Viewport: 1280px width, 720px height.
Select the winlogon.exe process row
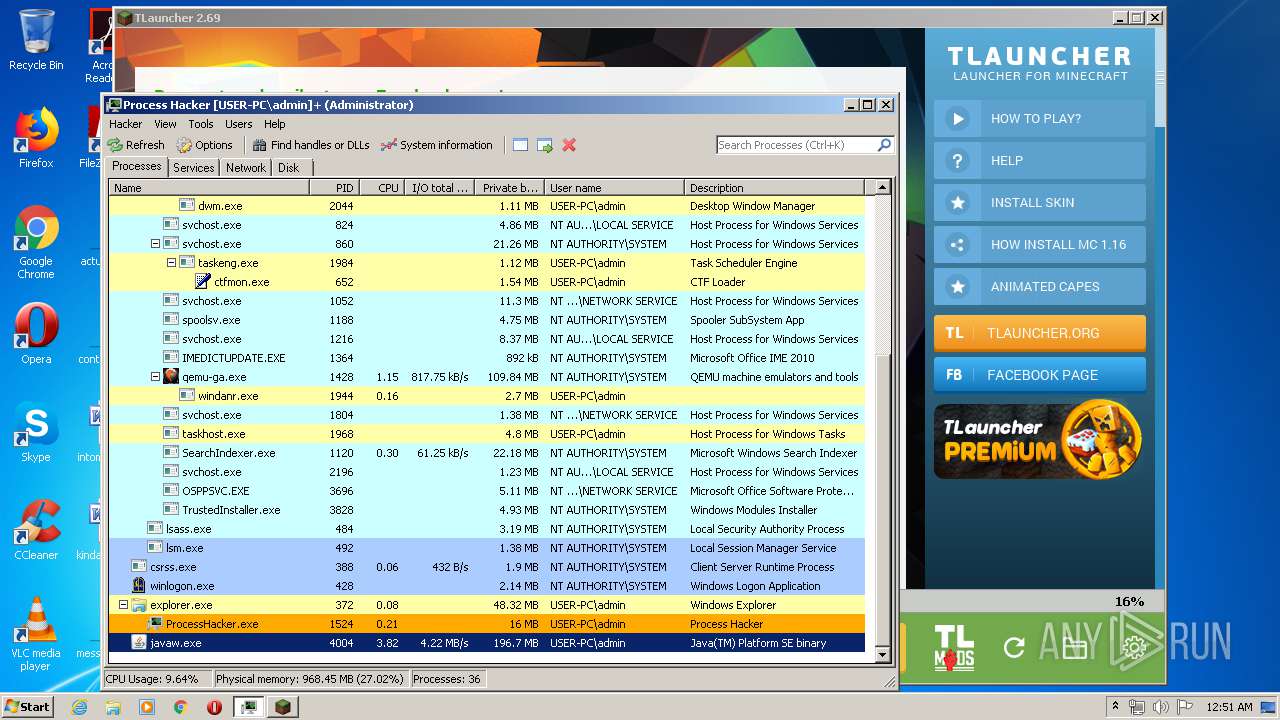click(487, 586)
